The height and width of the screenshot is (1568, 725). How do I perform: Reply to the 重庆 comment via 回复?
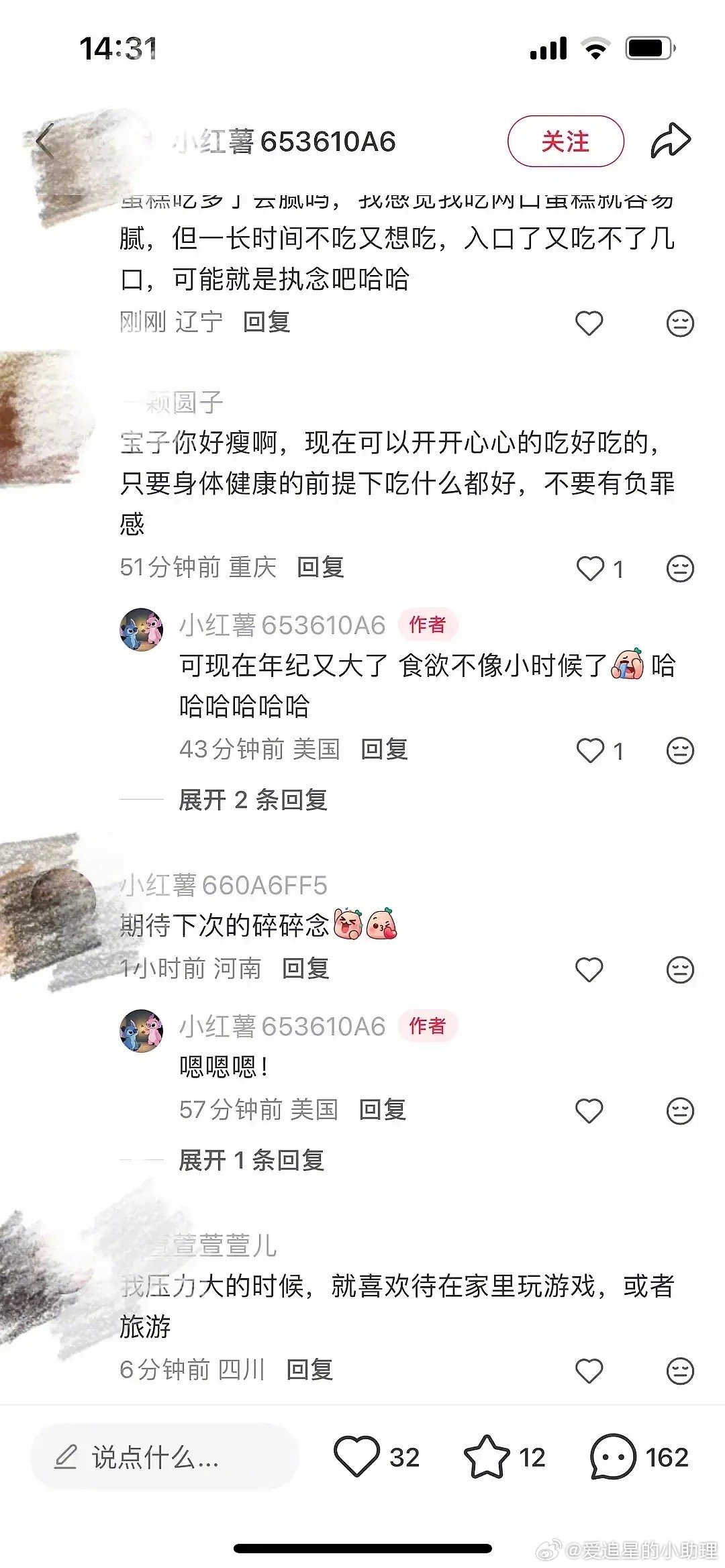click(321, 568)
